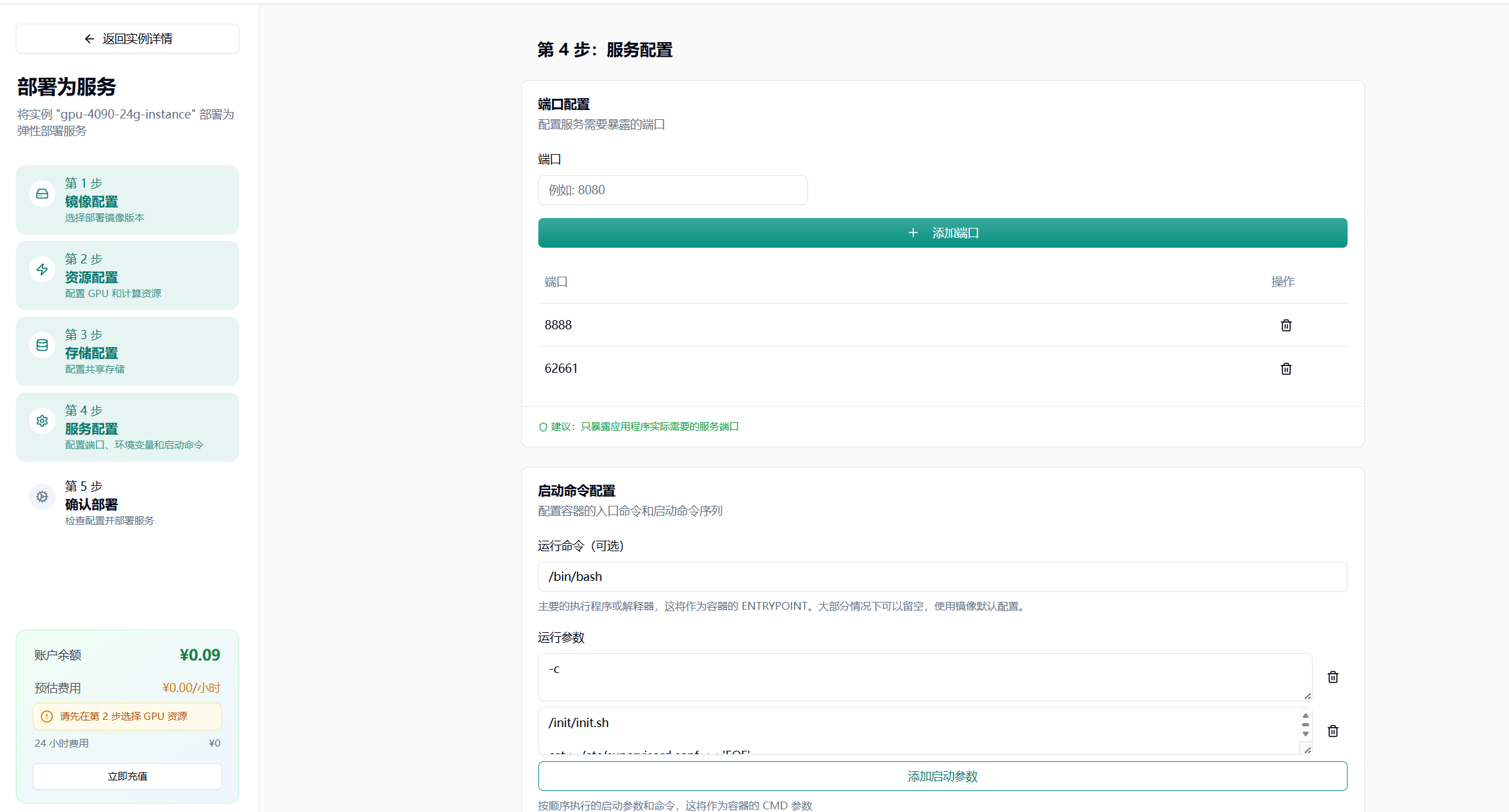Remove the /init/init.sh run parameter
1509x812 pixels.
click(1332, 731)
